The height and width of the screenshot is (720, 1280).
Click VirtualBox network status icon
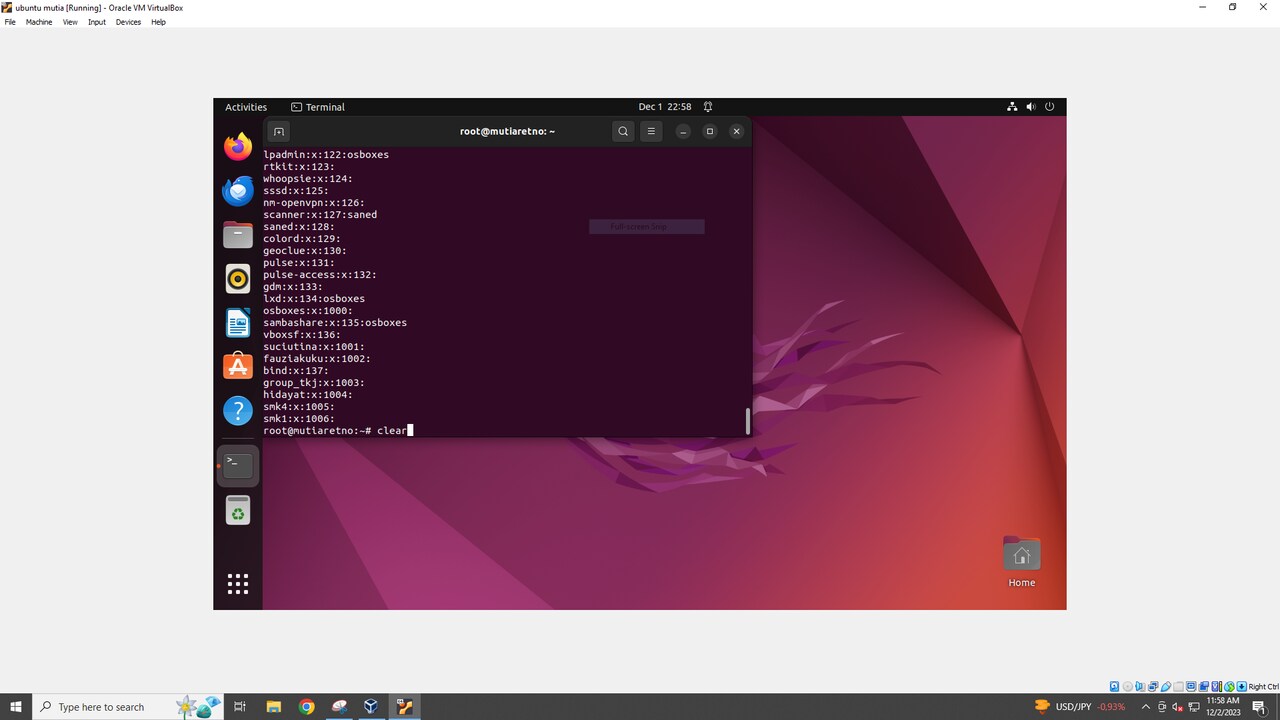point(1153,686)
